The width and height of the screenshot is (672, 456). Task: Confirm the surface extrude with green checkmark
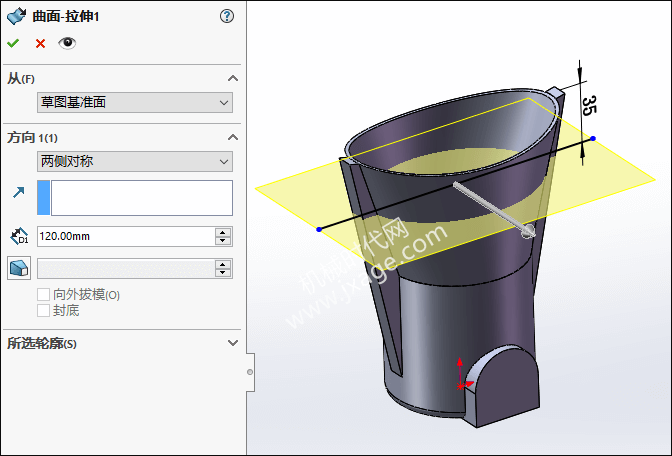tap(13, 43)
